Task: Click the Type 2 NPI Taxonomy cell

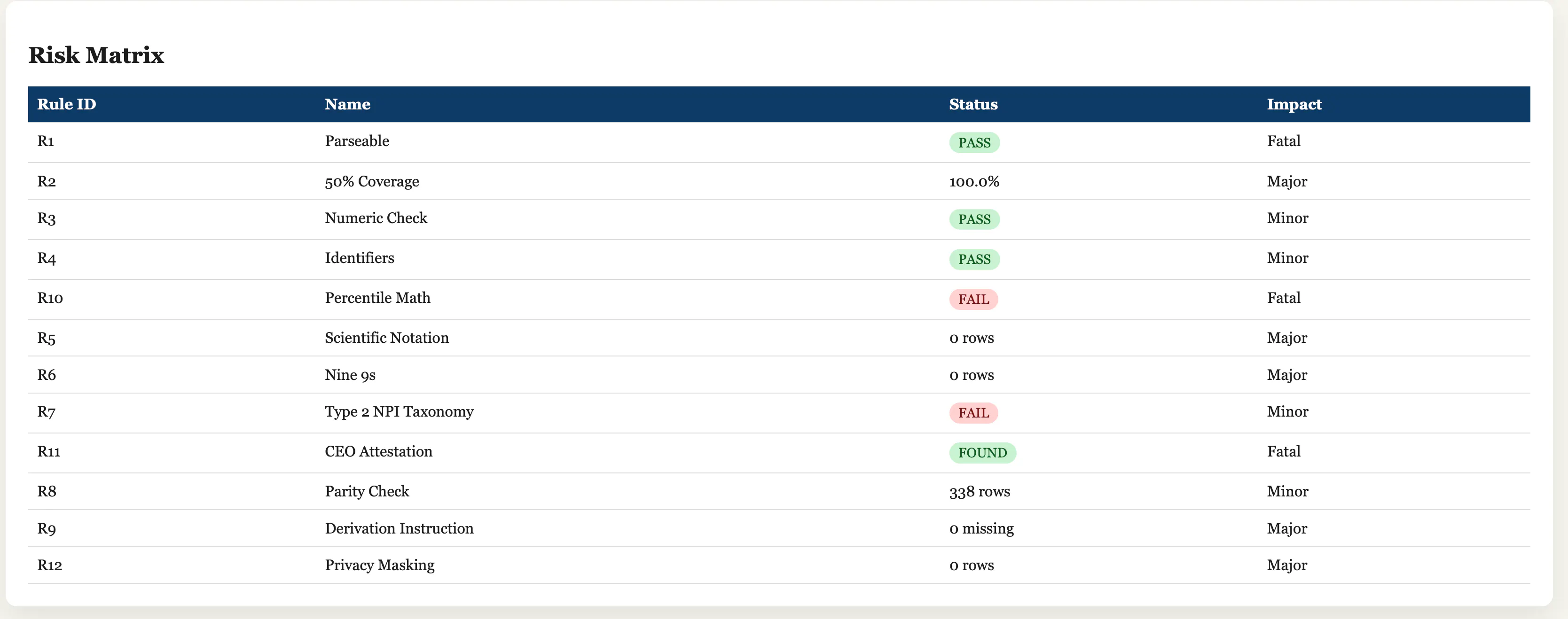Action: (x=399, y=412)
